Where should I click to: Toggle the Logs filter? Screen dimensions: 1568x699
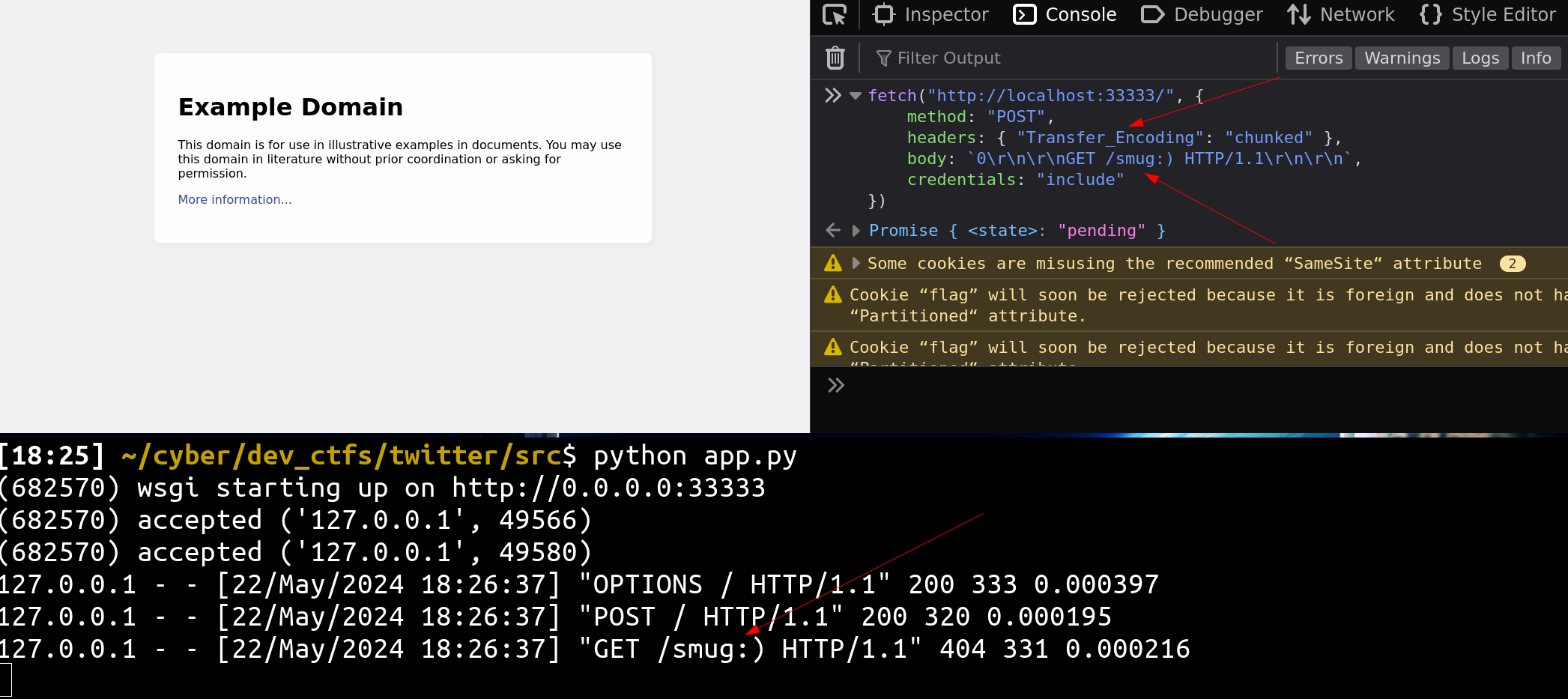point(1480,58)
